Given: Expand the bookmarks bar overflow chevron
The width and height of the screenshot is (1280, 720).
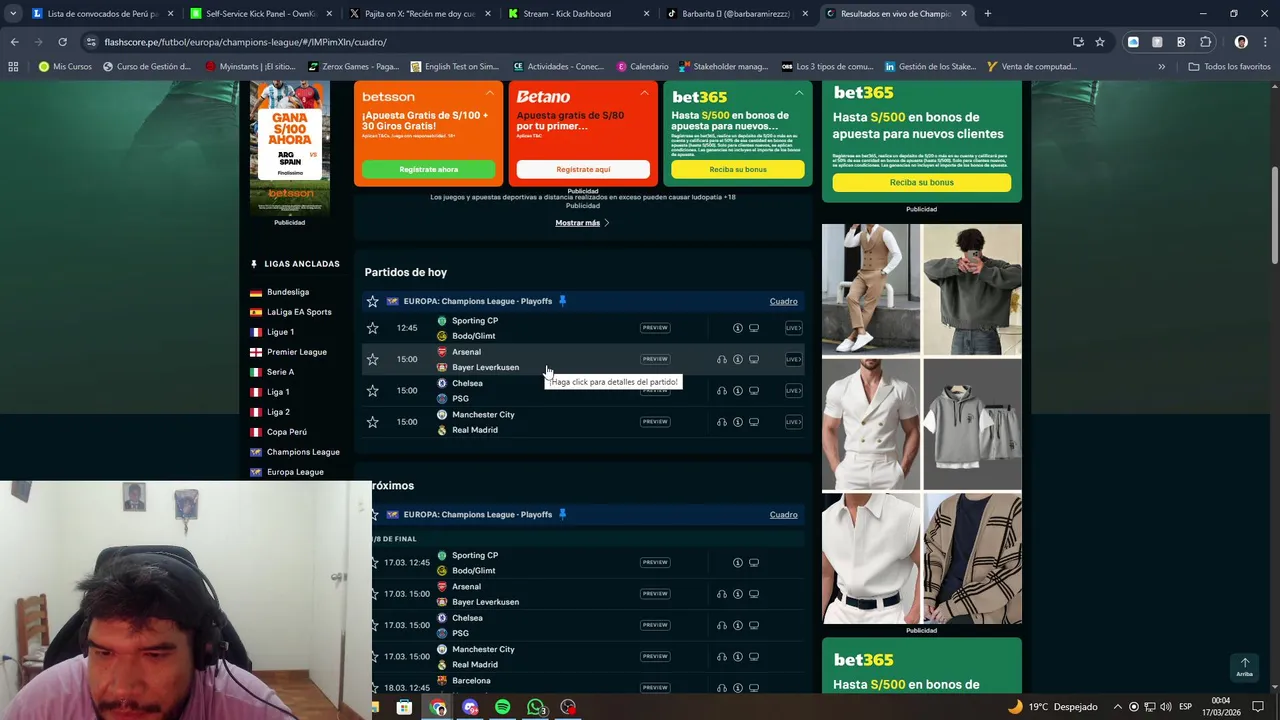Looking at the screenshot, I should [1161, 67].
